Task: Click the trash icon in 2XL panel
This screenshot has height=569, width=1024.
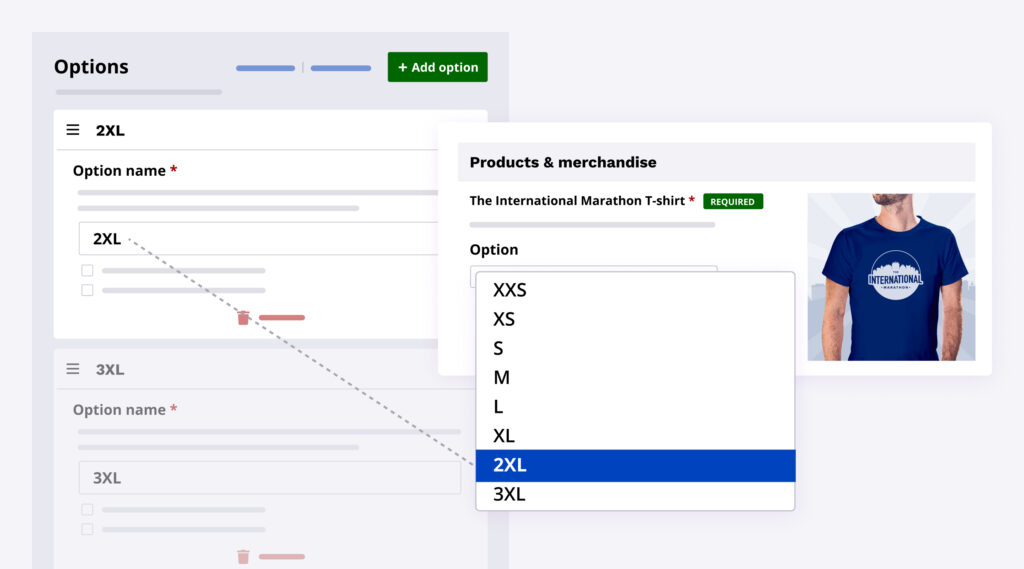Action: pos(243,317)
